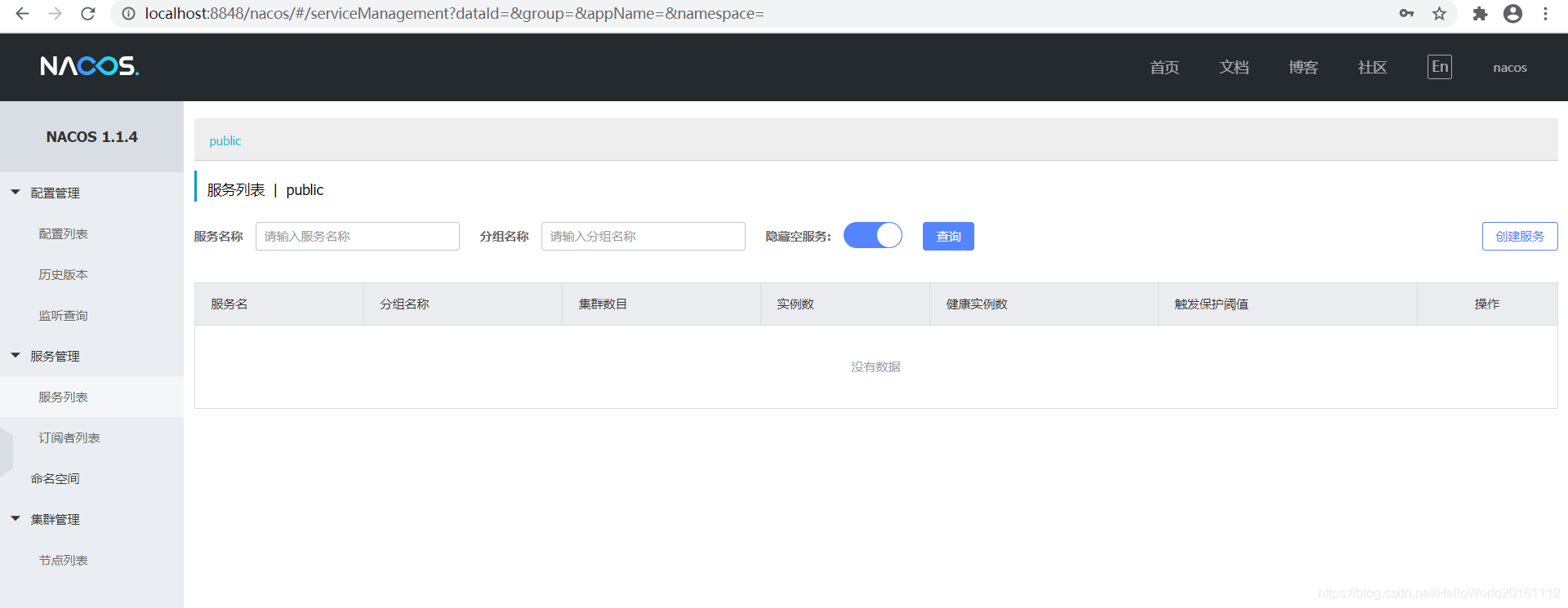The width and height of the screenshot is (1568, 608).
Task: Reload the page with the refresh icon
Action: coord(88,14)
